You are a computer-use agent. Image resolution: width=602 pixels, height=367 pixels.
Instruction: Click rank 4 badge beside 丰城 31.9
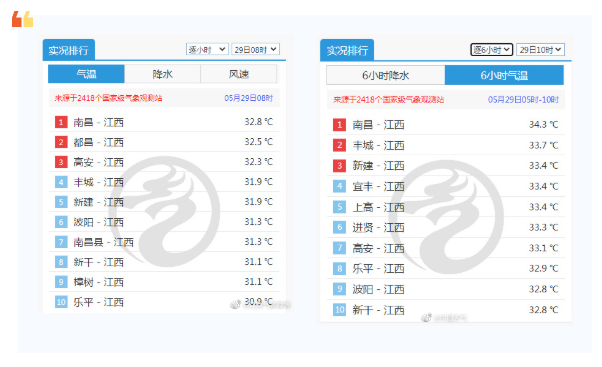click(x=61, y=182)
